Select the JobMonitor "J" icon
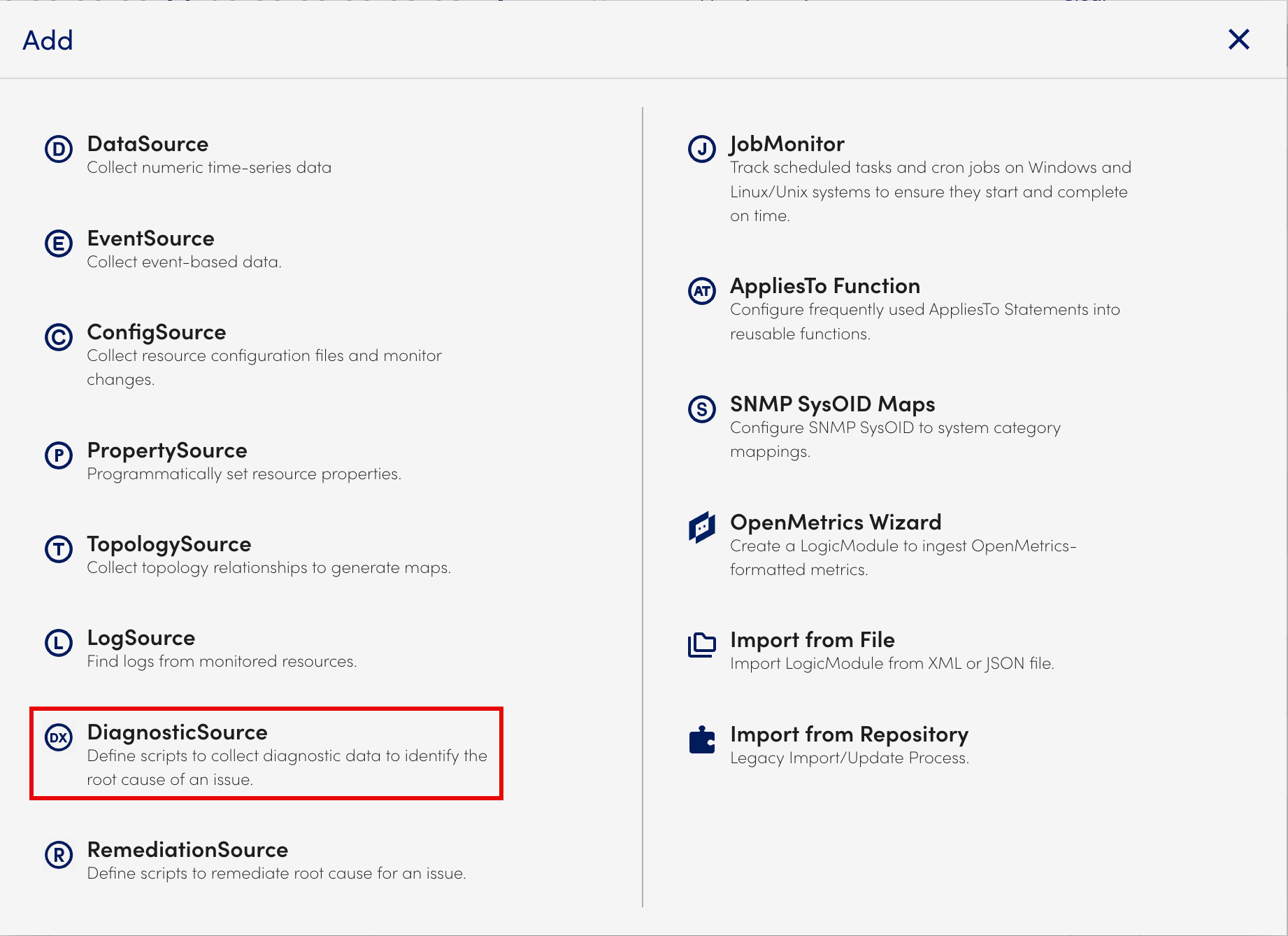This screenshot has height=936, width=1288. pyautogui.click(x=701, y=149)
